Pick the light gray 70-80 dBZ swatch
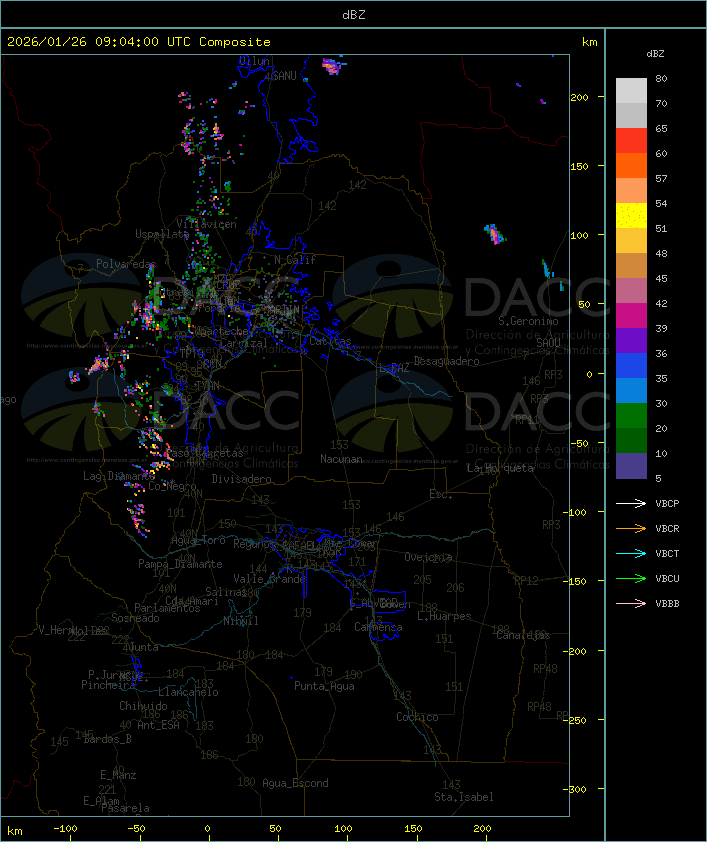The height and width of the screenshot is (842, 707). [x=631, y=91]
